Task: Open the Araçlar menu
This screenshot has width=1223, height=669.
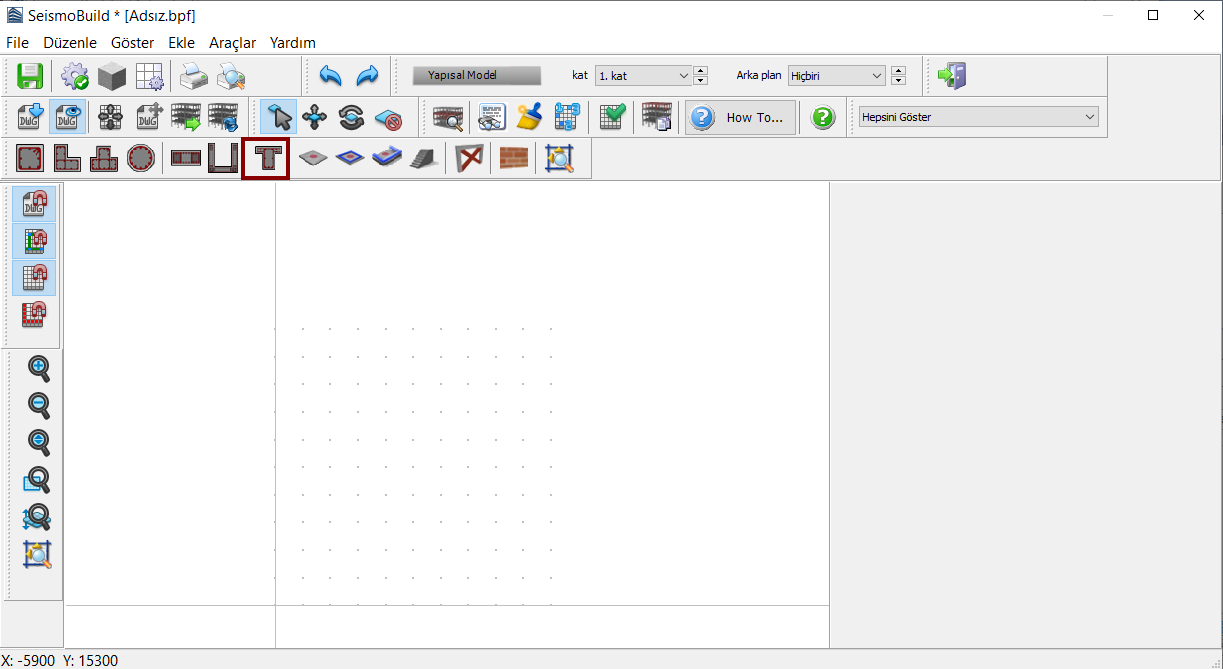Action: click(232, 43)
